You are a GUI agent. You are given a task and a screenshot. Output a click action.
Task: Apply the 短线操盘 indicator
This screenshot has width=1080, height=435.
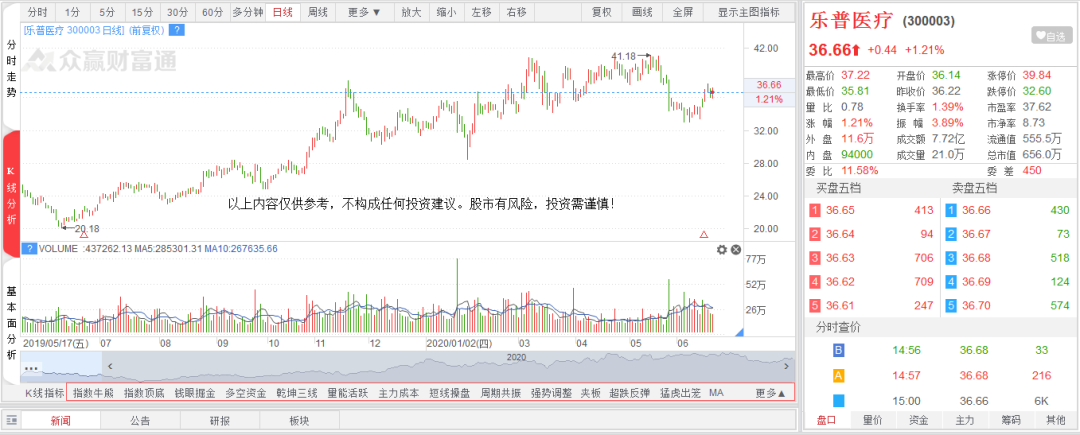tap(450, 393)
